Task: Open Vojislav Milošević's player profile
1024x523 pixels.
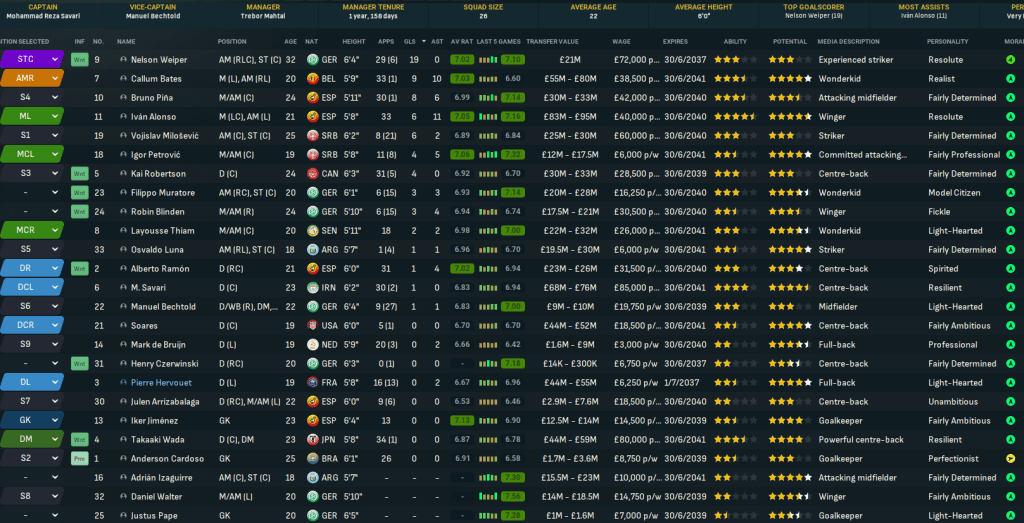Action: (x=158, y=136)
